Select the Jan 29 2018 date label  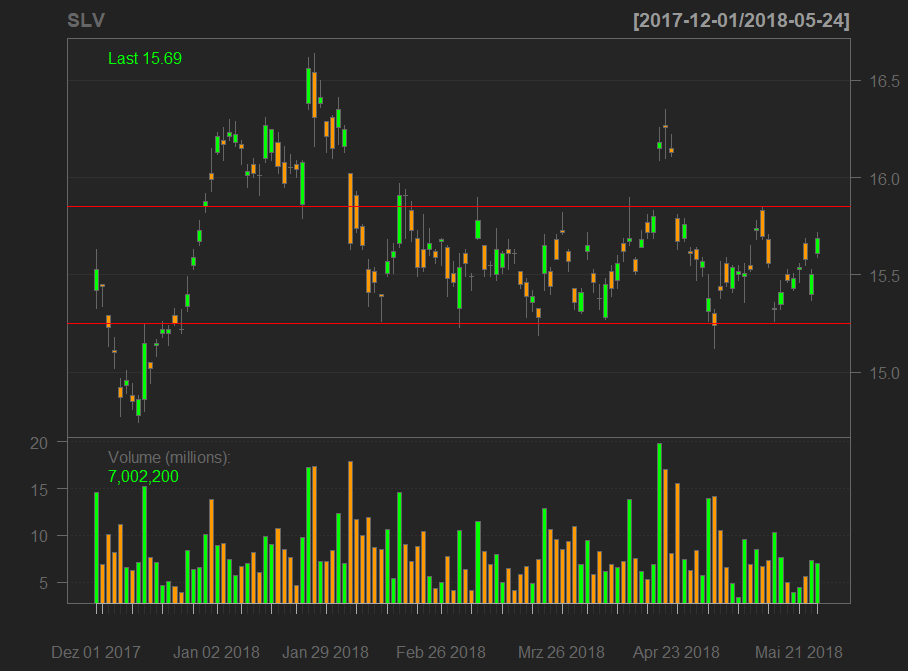(325, 652)
